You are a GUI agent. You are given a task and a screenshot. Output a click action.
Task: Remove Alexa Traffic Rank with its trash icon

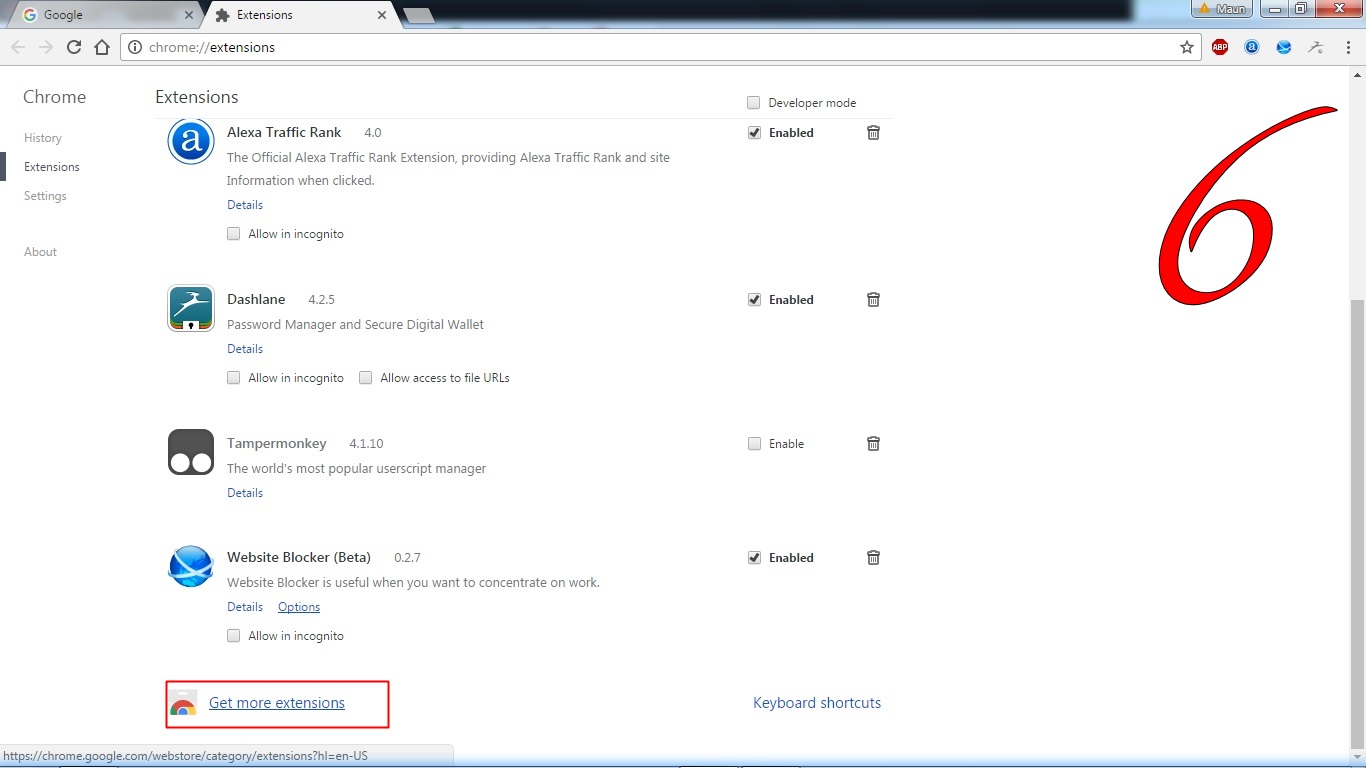click(873, 133)
